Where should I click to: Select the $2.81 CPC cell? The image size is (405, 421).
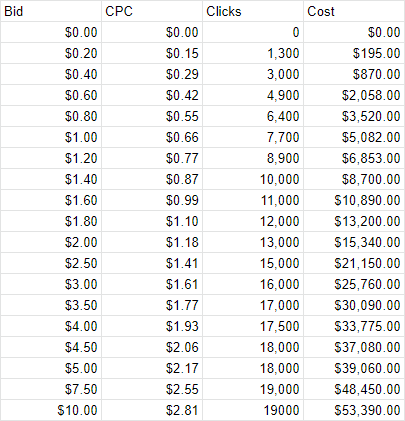pyautogui.click(x=152, y=410)
